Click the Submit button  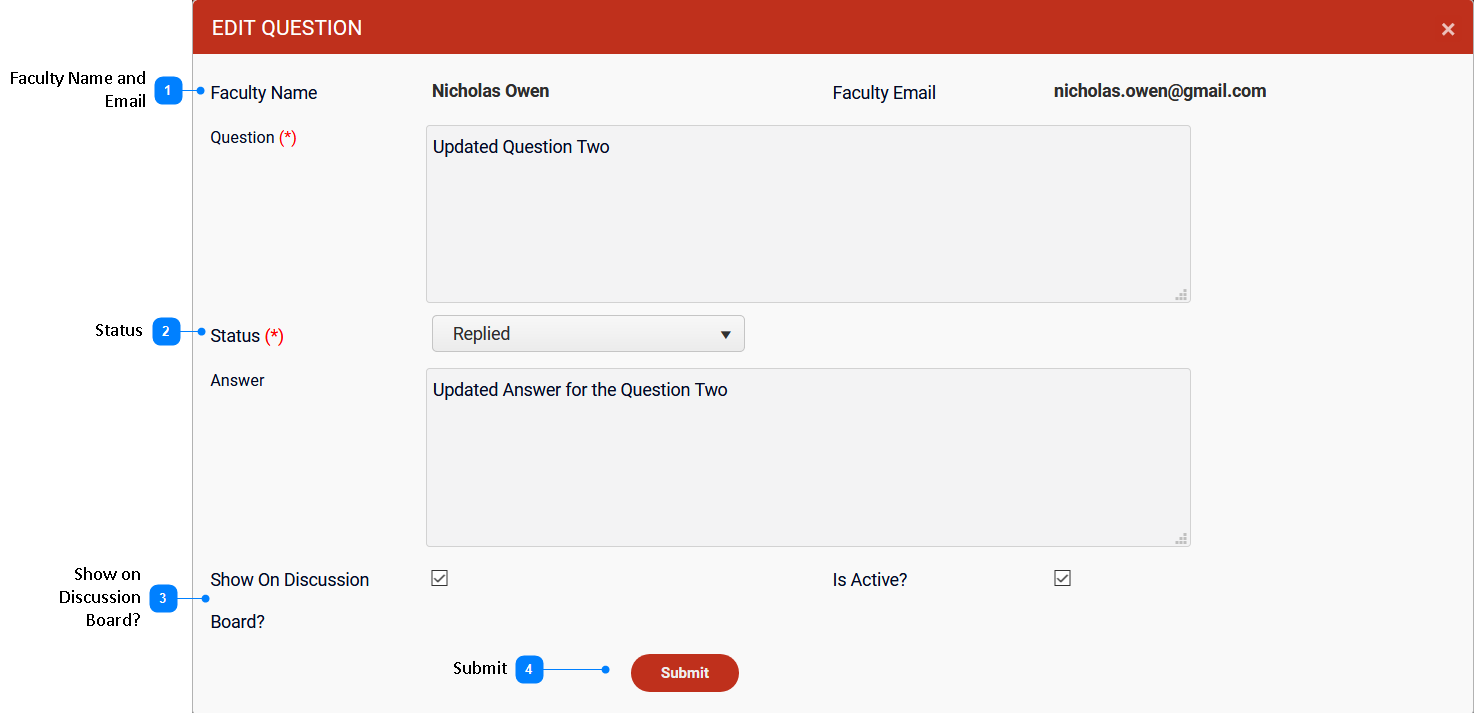(685, 673)
